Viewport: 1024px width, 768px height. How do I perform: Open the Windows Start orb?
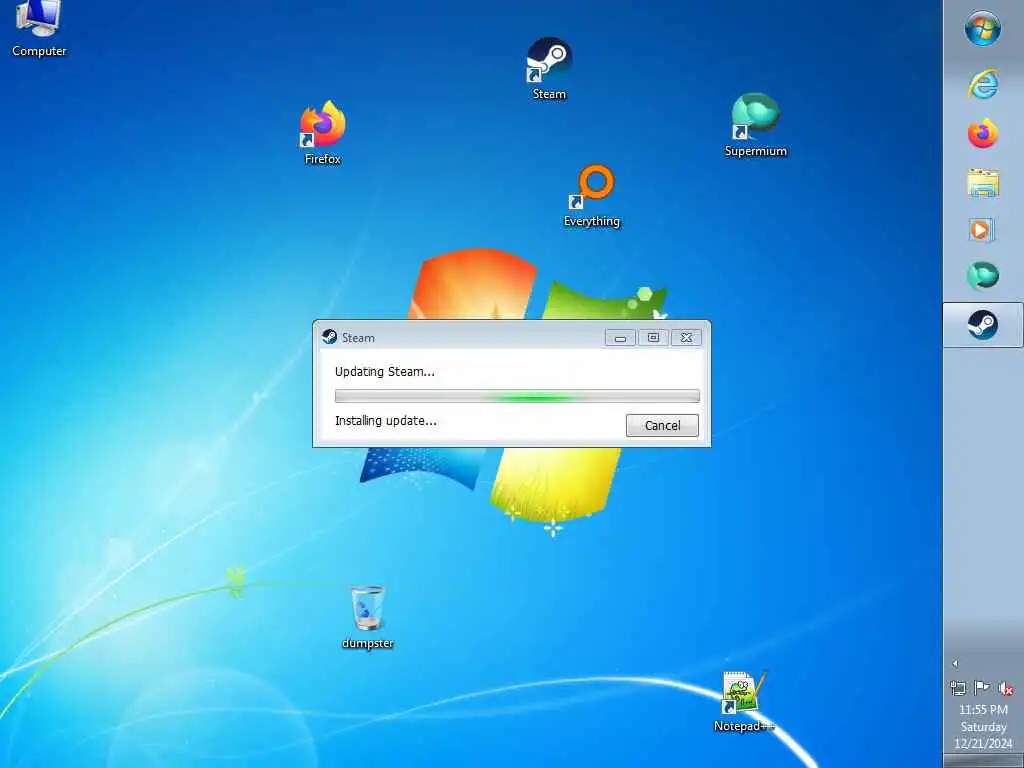pos(983,29)
